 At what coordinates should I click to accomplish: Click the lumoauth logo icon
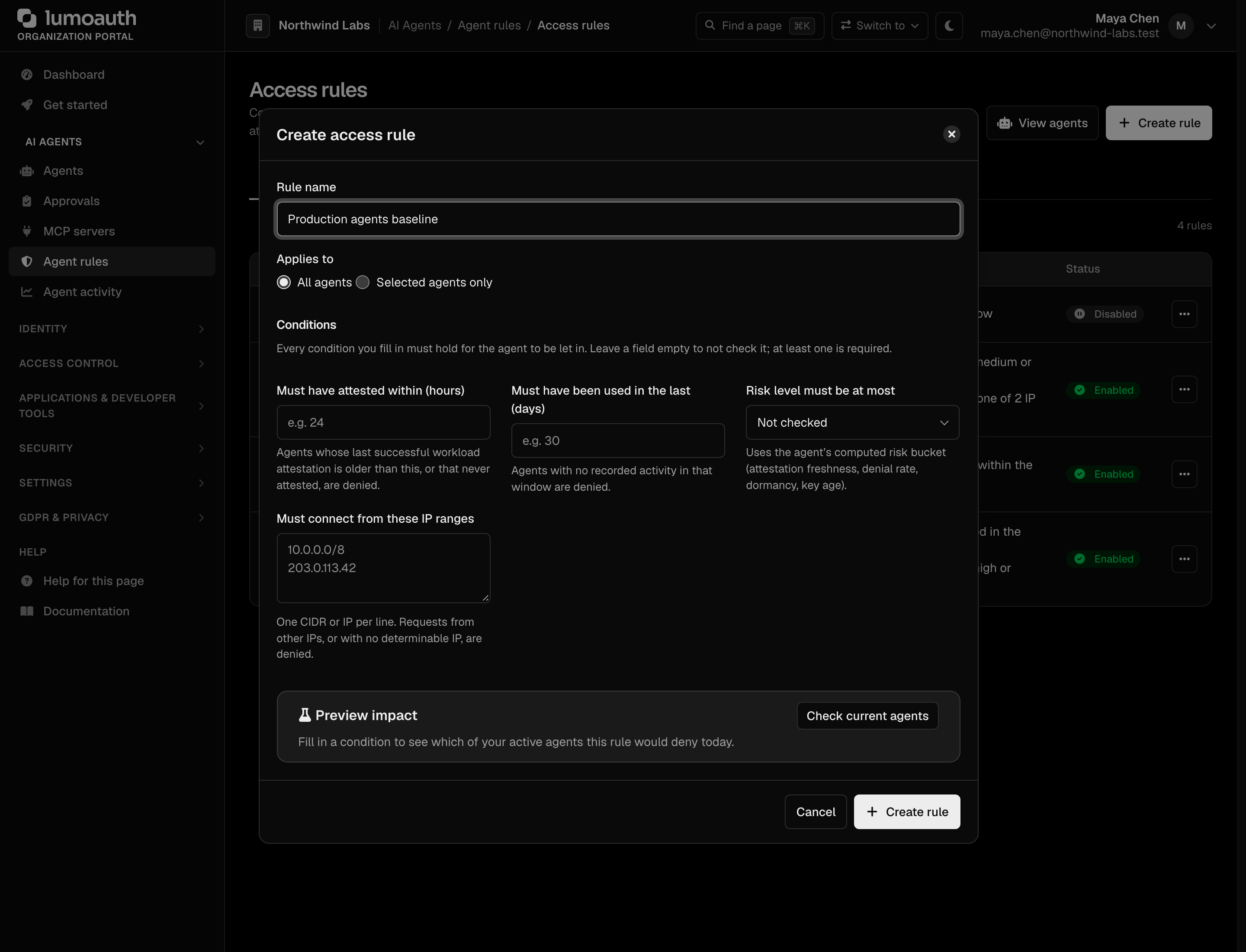27,18
